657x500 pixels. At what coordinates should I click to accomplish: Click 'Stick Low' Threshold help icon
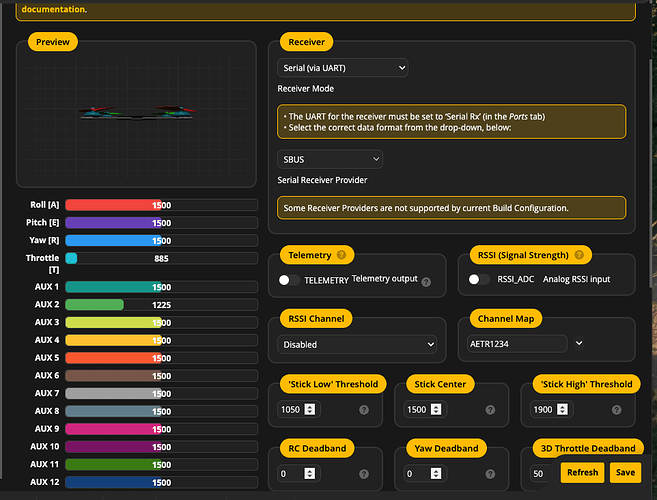[x=364, y=410]
